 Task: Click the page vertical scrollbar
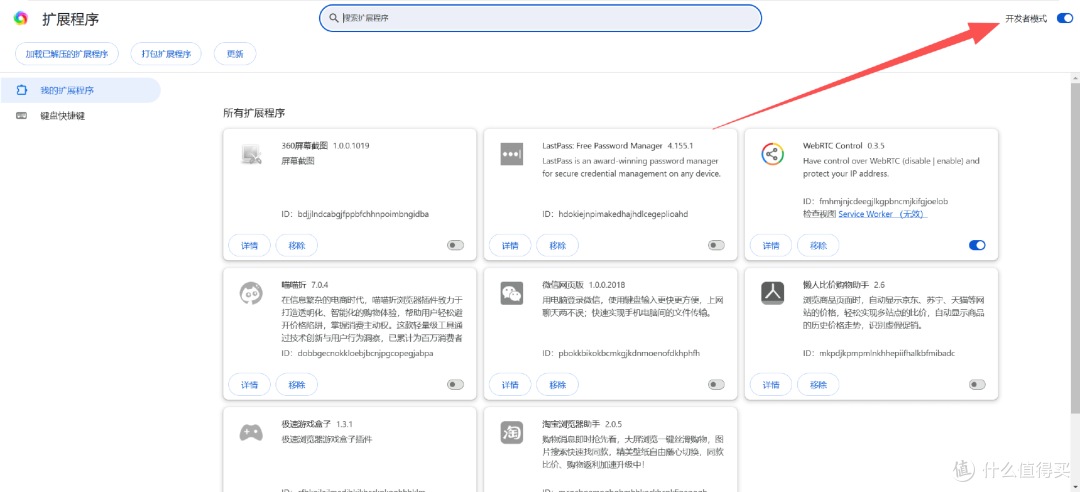[x=1074, y=248]
